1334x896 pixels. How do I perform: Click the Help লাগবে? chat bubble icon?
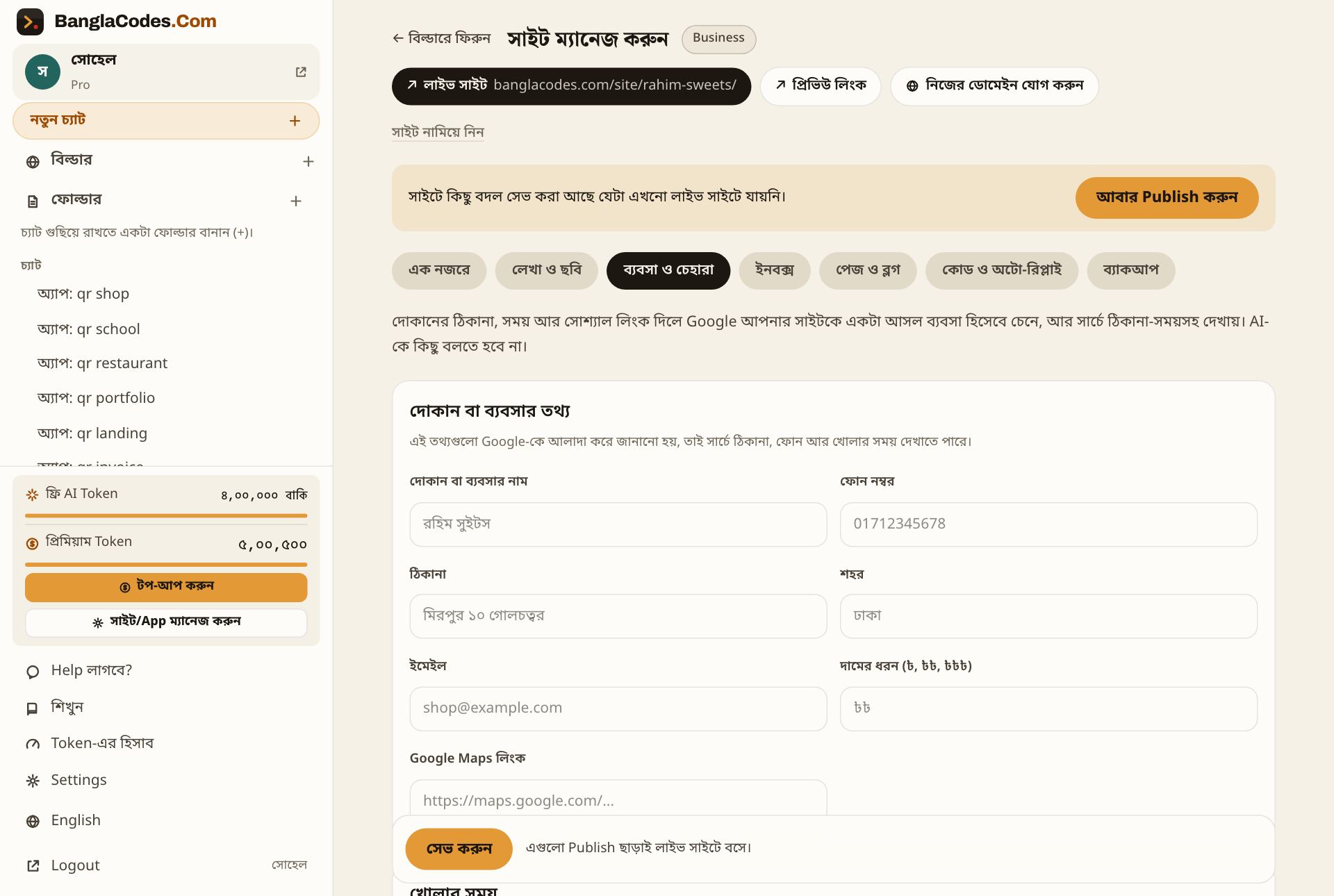tap(33, 672)
